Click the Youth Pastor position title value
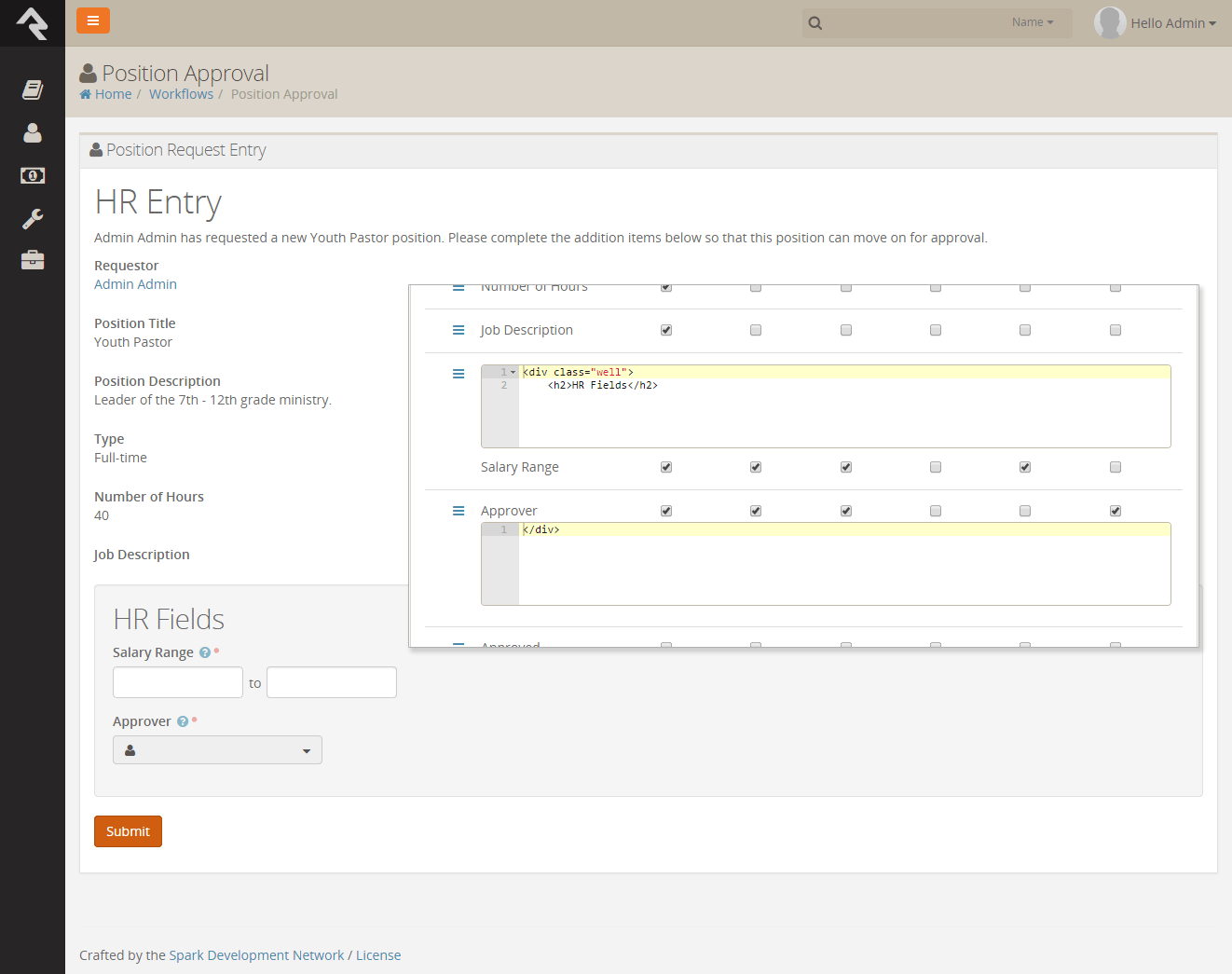This screenshot has width=1232, height=974. coord(133,342)
